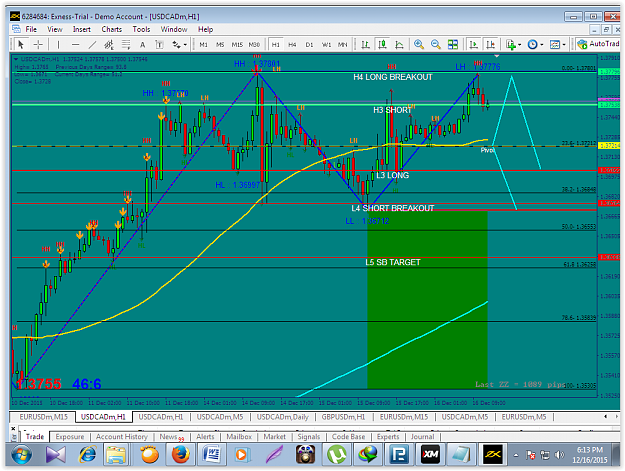
Task: Open the Account History terminal tab
Action: coord(122,437)
